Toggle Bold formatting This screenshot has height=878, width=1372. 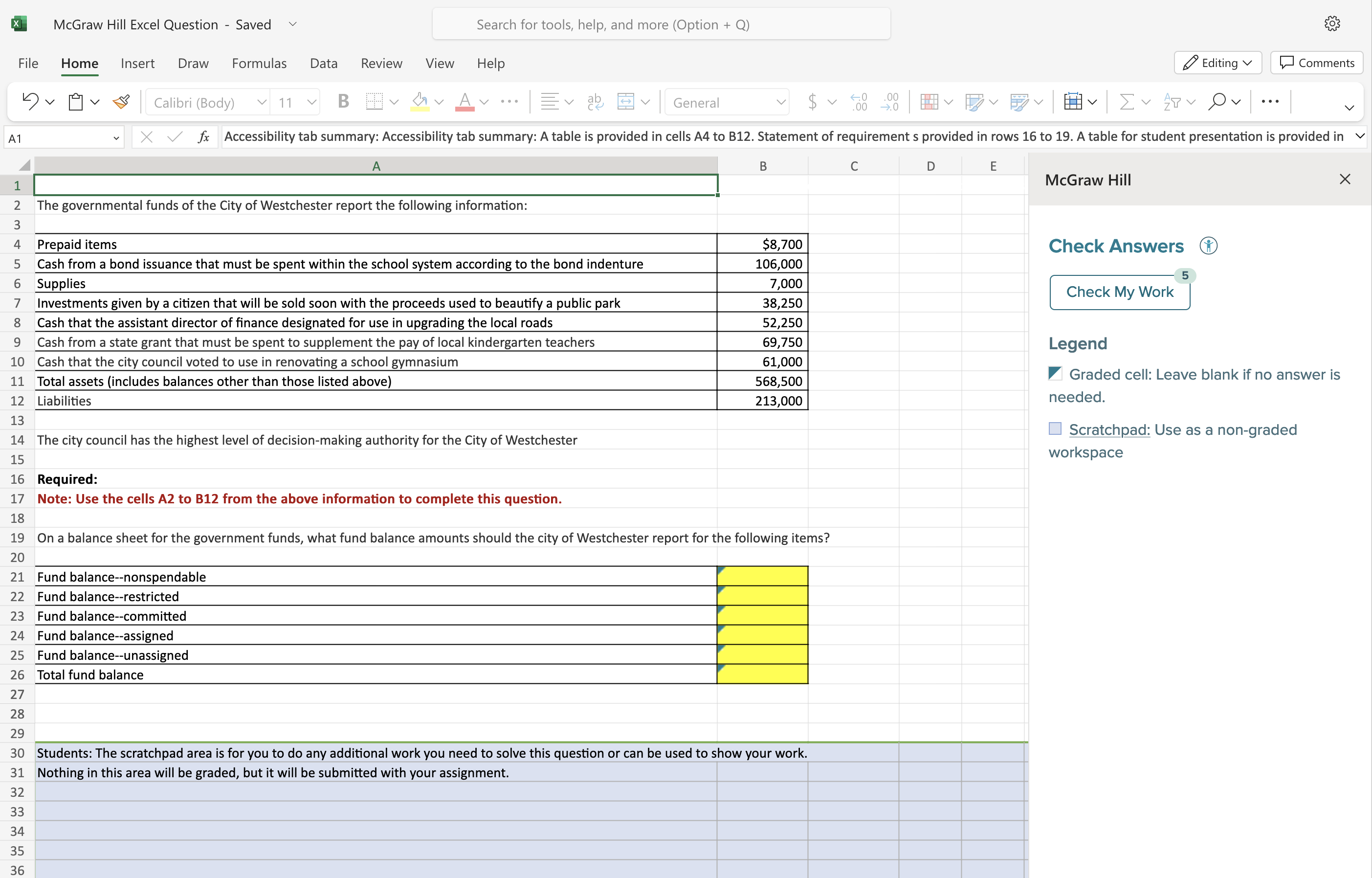pyautogui.click(x=343, y=102)
